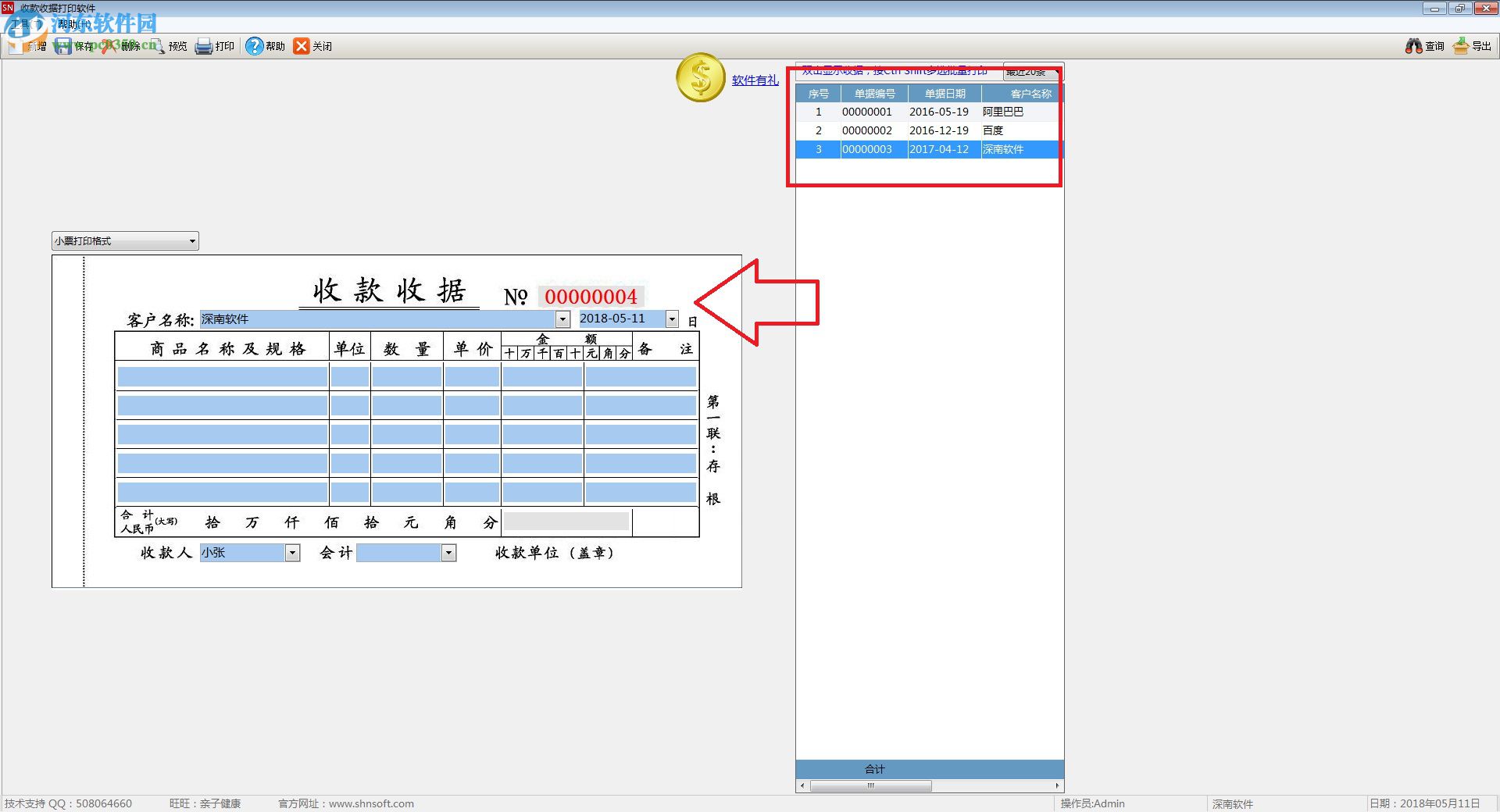
Task: Click 深南软件 in the highlighted list row
Action: point(1003,149)
